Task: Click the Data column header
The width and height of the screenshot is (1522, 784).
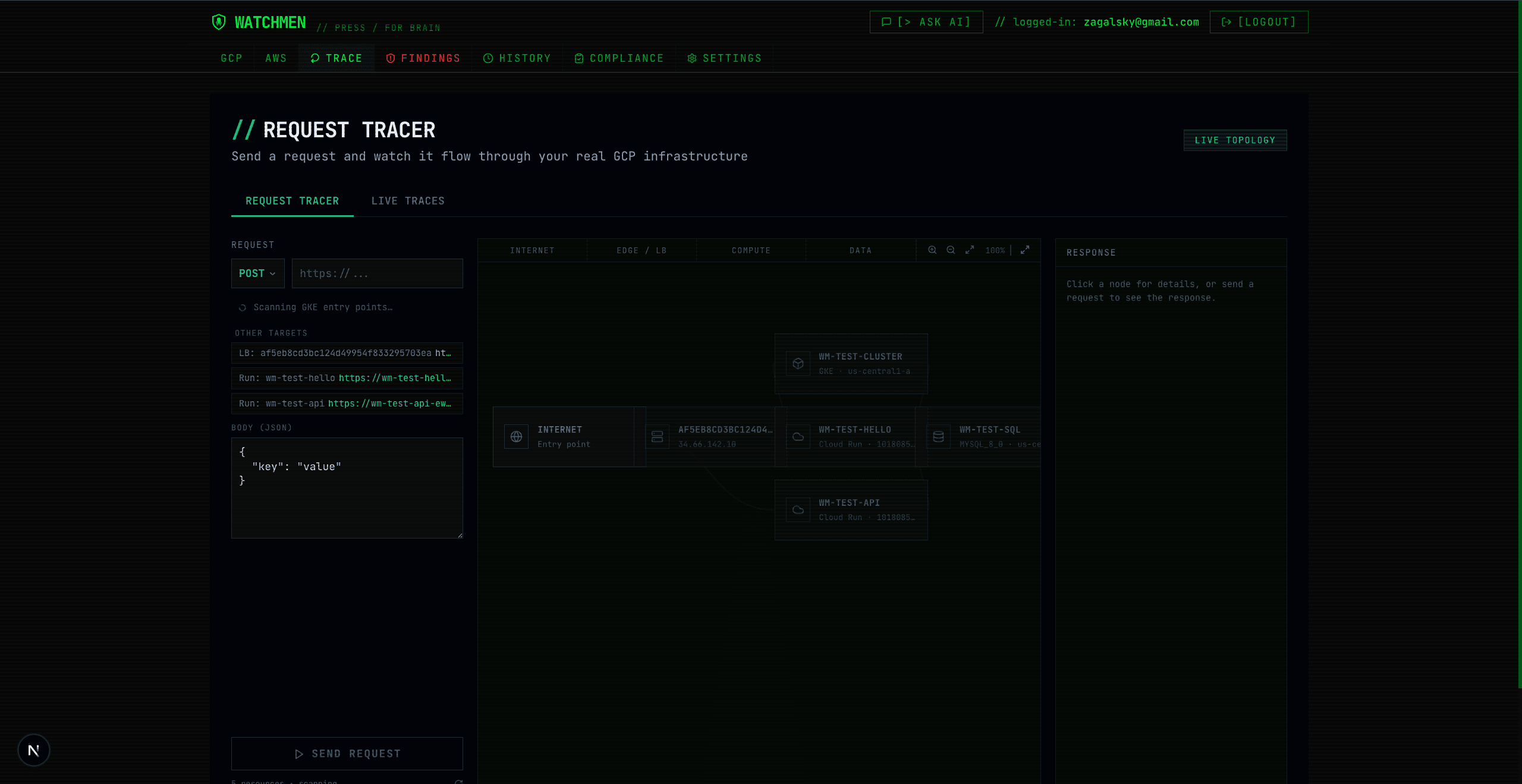Action: 860,250
